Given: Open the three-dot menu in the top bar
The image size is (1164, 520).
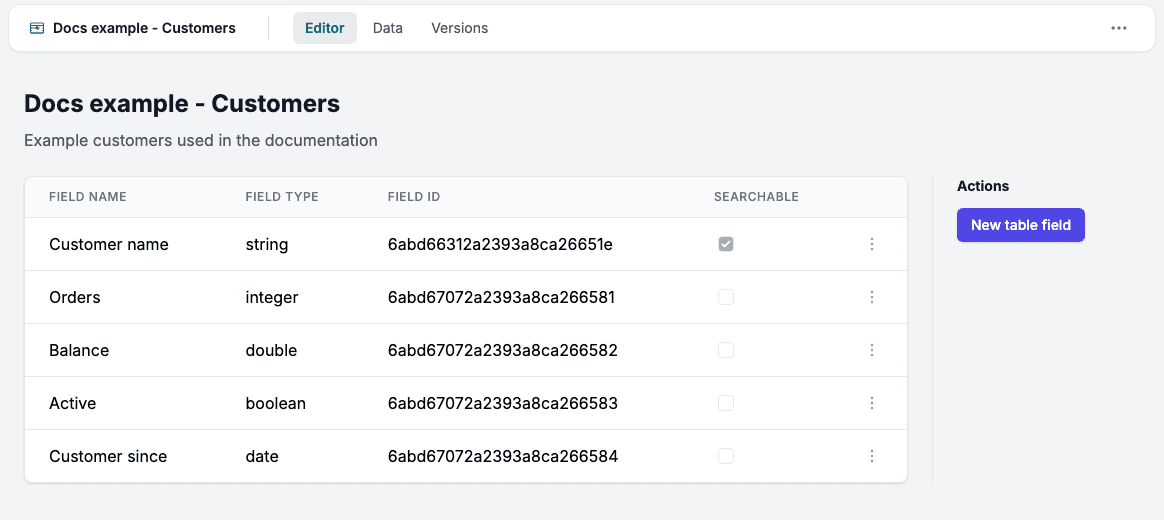Looking at the screenshot, I should tap(1119, 28).
